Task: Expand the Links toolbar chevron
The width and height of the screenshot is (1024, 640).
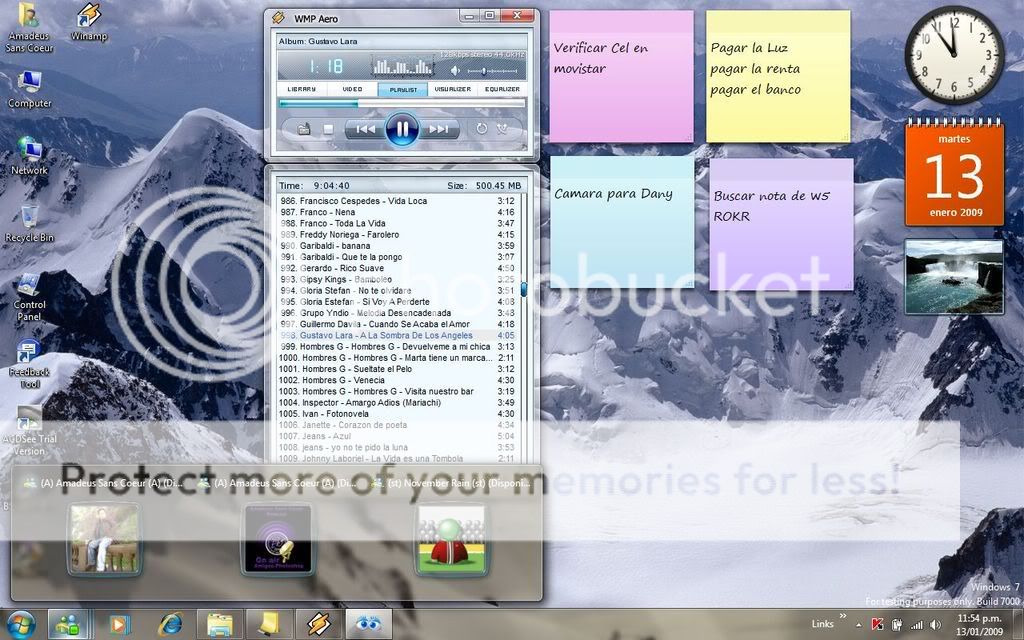Action: pyautogui.click(x=842, y=616)
